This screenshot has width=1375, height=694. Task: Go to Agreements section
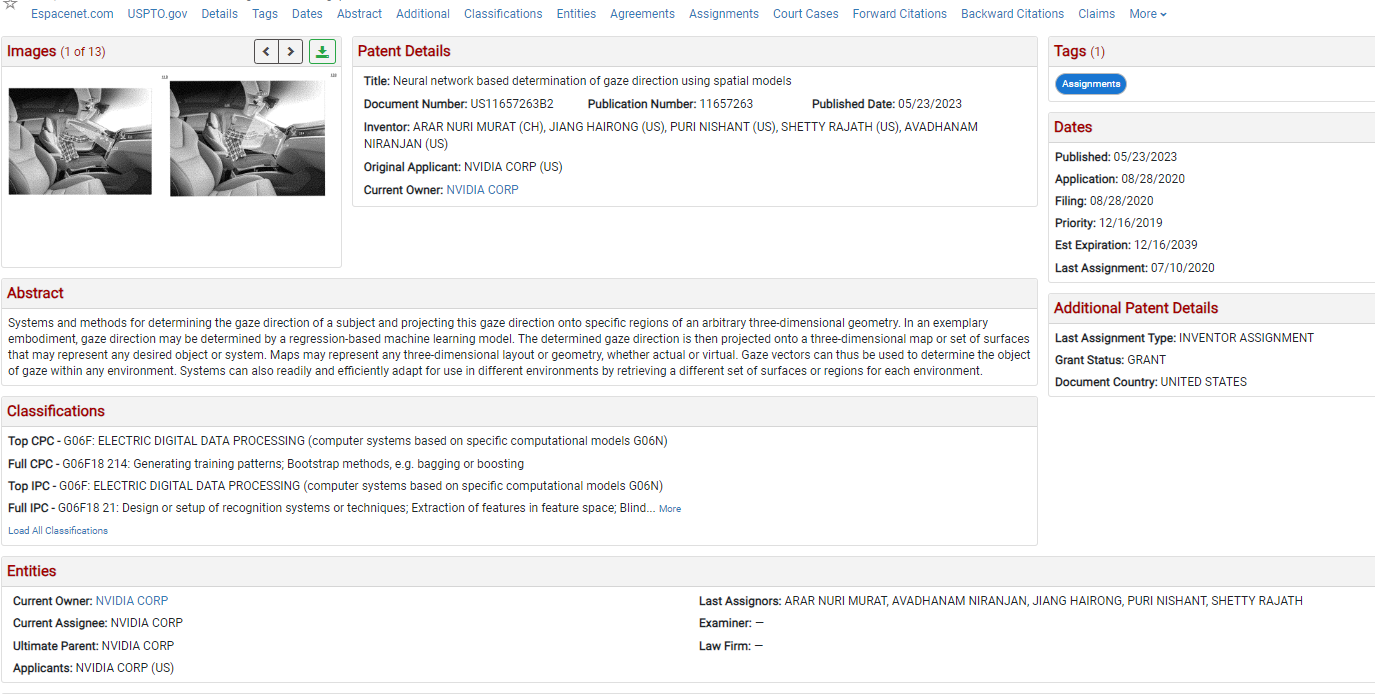pyautogui.click(x=642, y=14)
